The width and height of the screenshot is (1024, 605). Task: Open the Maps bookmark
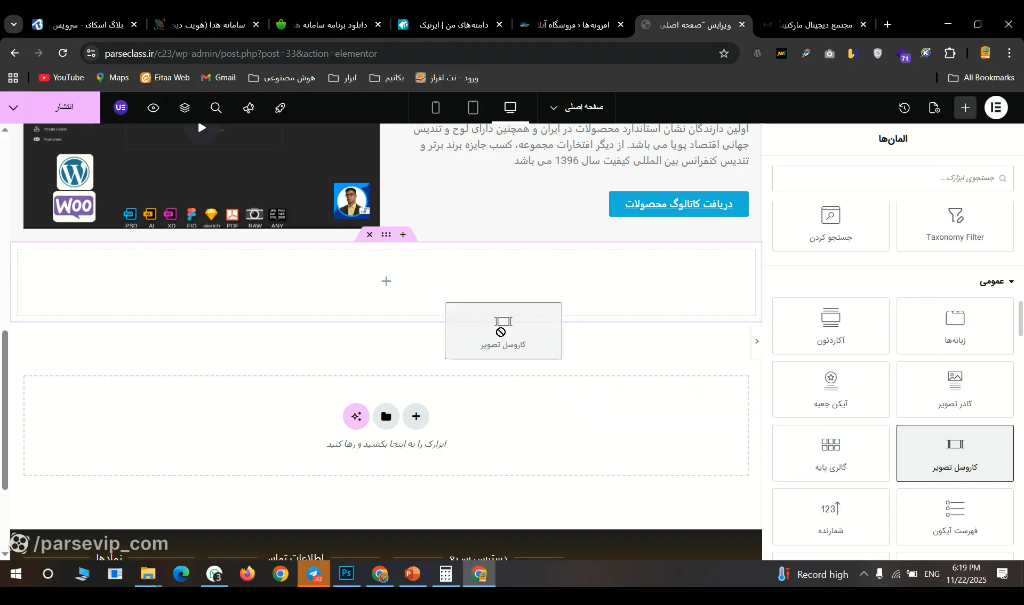112,78
